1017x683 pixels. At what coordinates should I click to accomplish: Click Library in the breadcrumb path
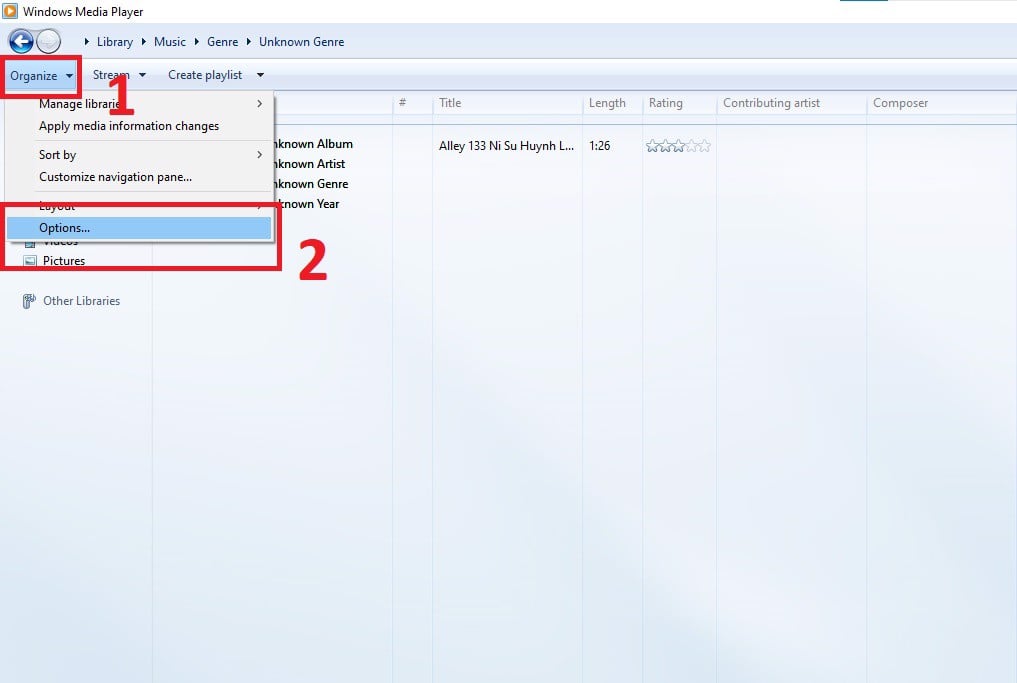[115, 42]
